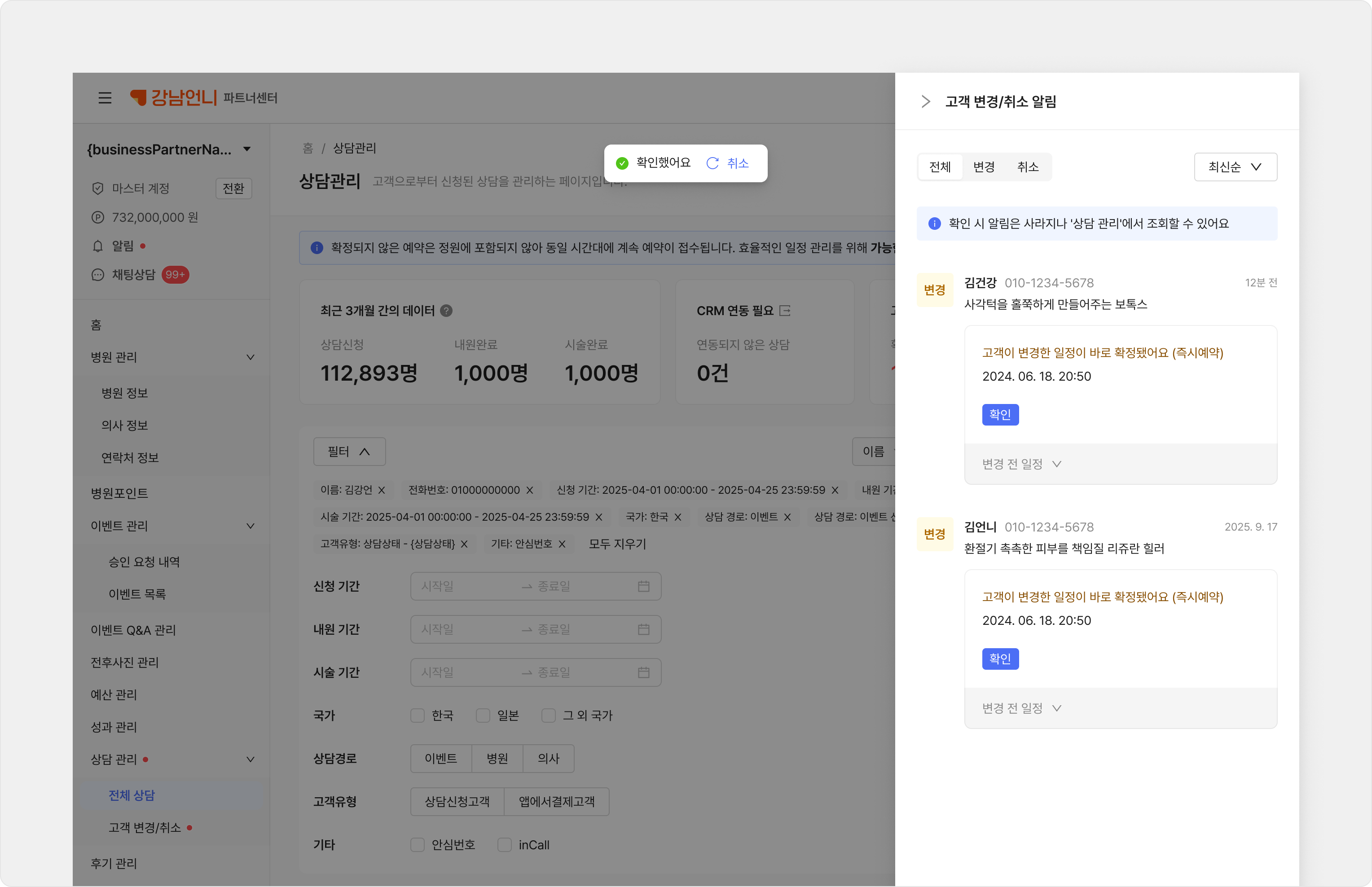Click the help icon next to 최근 3개월 간의 데이터
1372x887 pixels.
coord(446,311)
